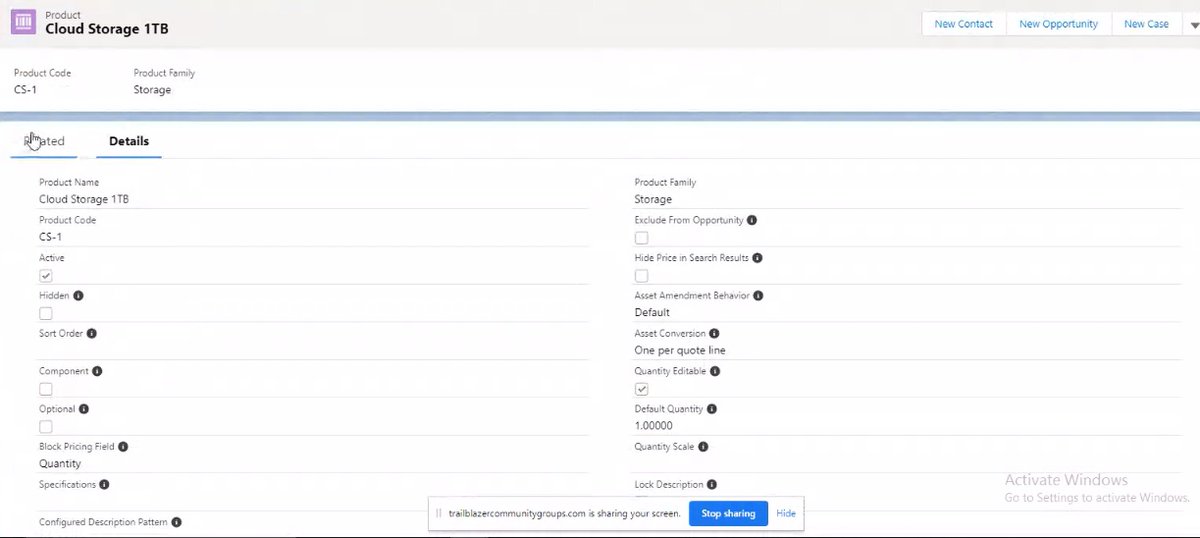This screenshot has width=1200, height=538.
Task: Click Default Quantity value 1.00000
Action: [x=654, y=426]
